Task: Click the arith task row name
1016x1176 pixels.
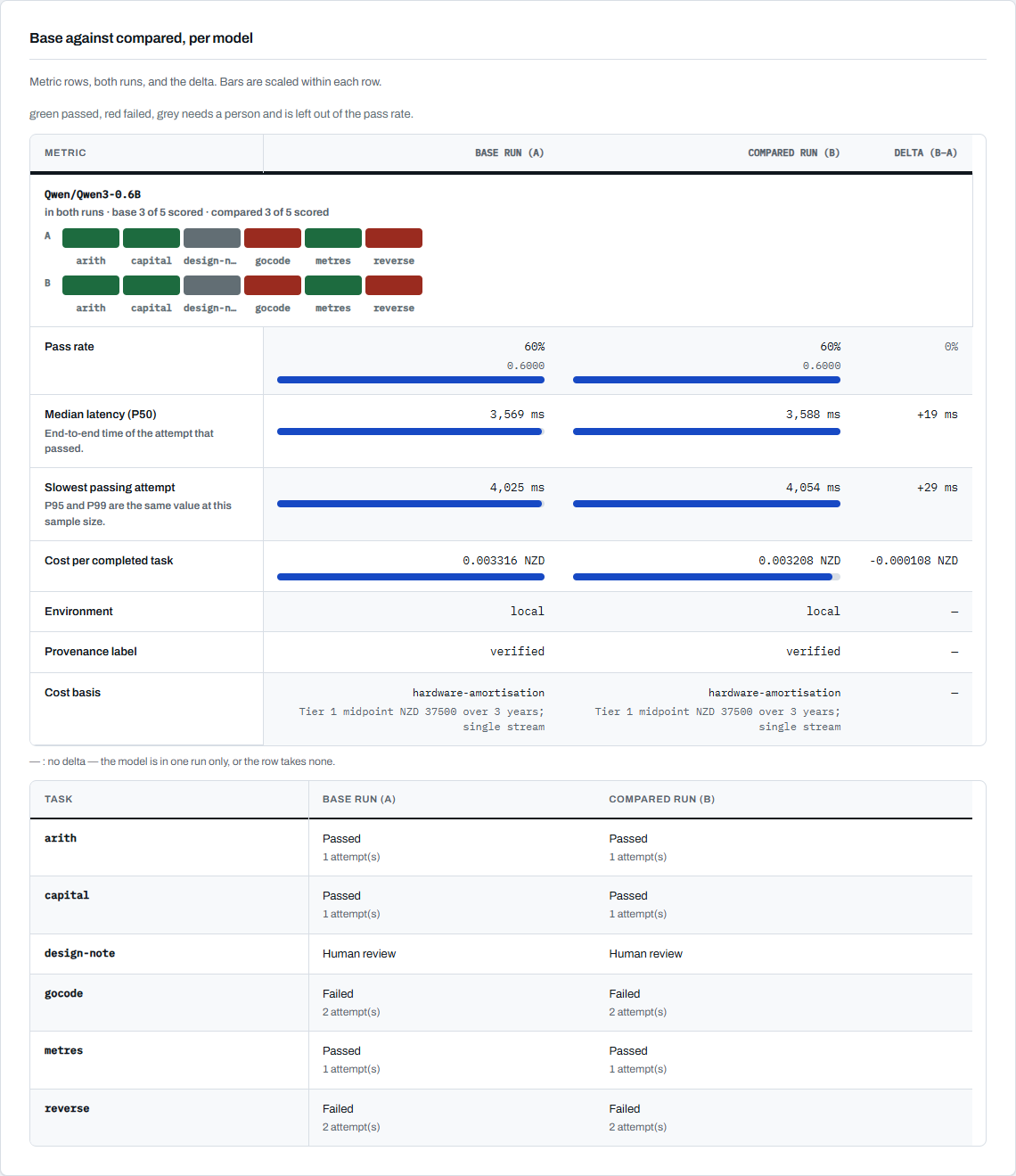Action: coord(61,838)
